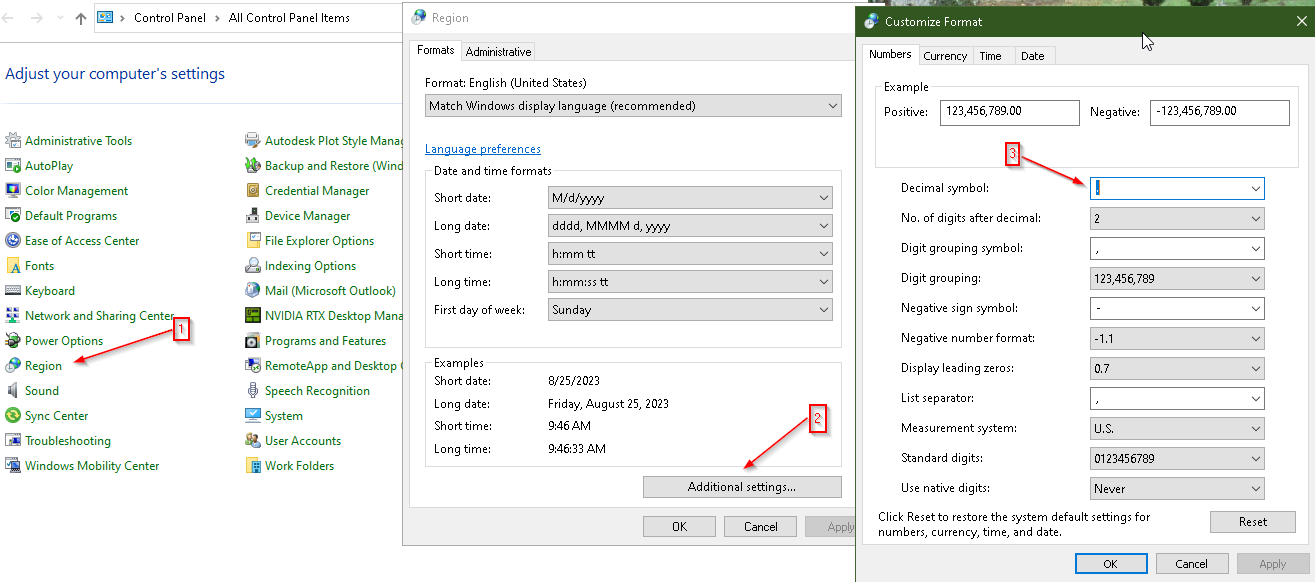Open the Fonts icon
The width and height of the screenshot is (1315, 582).
point(14,266)
